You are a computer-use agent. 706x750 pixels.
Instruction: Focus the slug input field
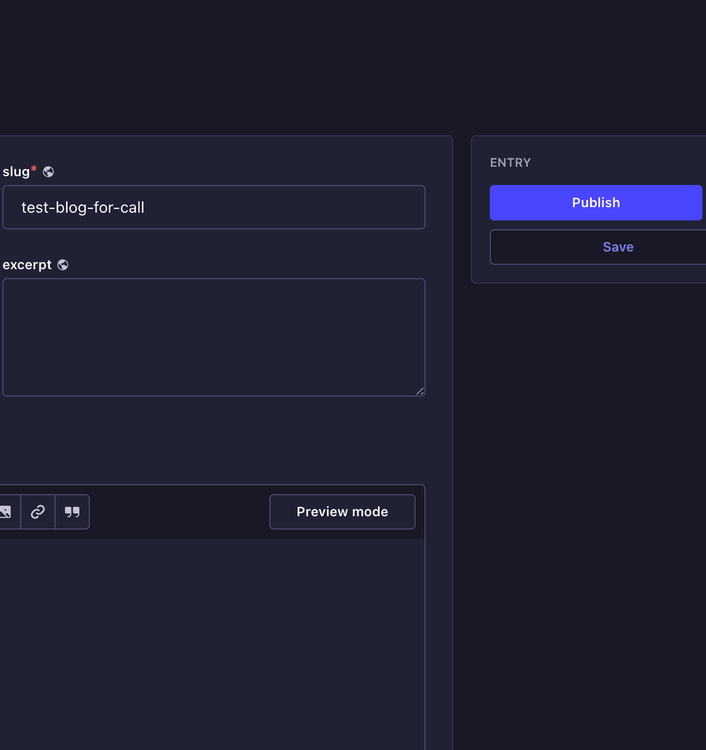click(213, 207)
